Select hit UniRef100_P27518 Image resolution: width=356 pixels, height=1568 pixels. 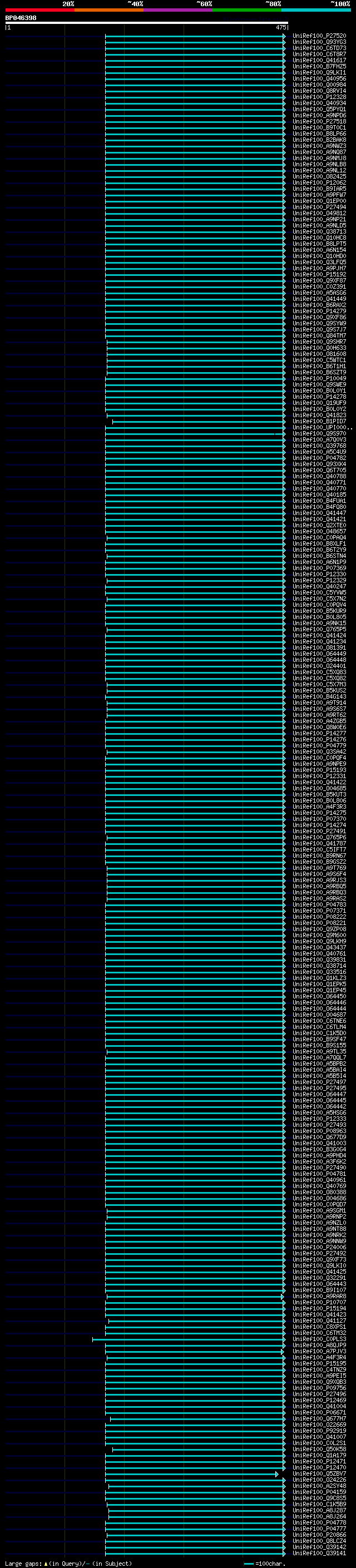pos(319,121)
